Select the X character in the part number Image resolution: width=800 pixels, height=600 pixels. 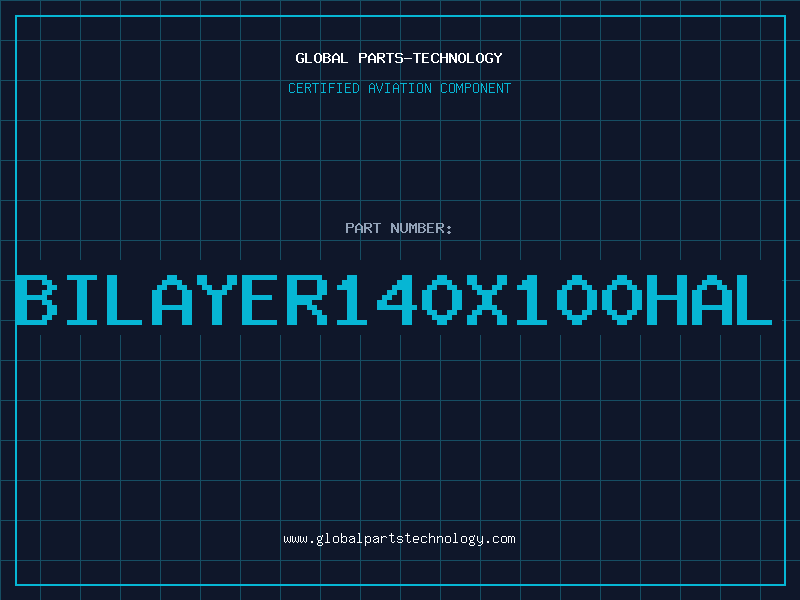click(487, 300)
